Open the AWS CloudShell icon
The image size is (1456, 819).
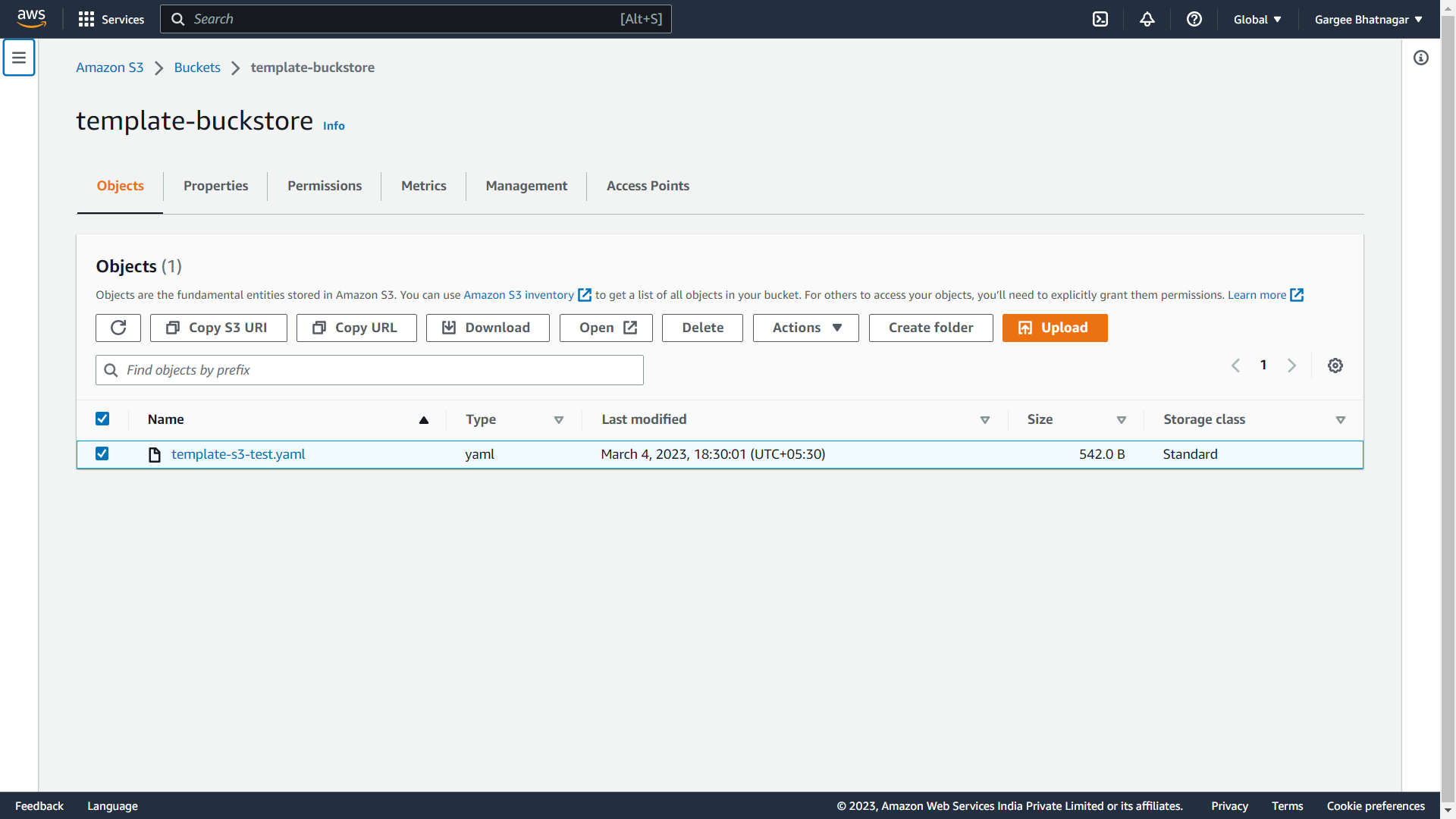1100,19
